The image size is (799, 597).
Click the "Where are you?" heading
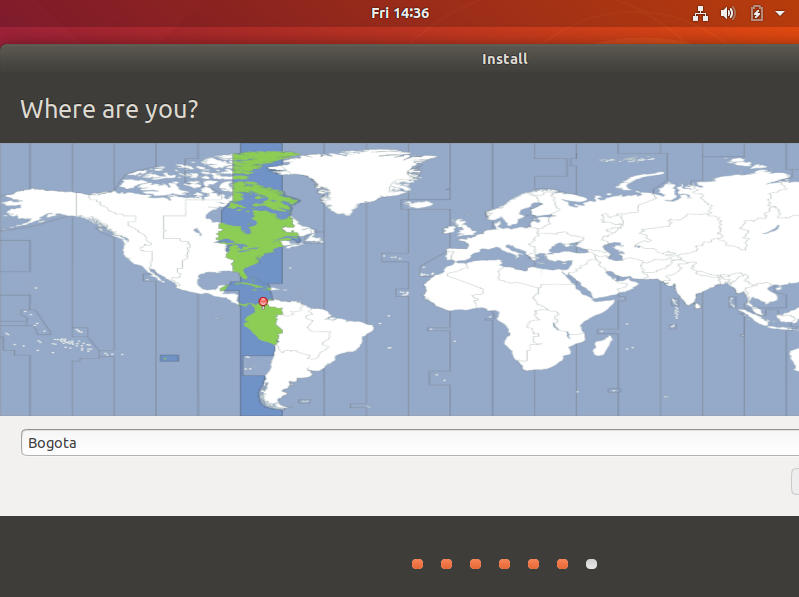(109, 109)
